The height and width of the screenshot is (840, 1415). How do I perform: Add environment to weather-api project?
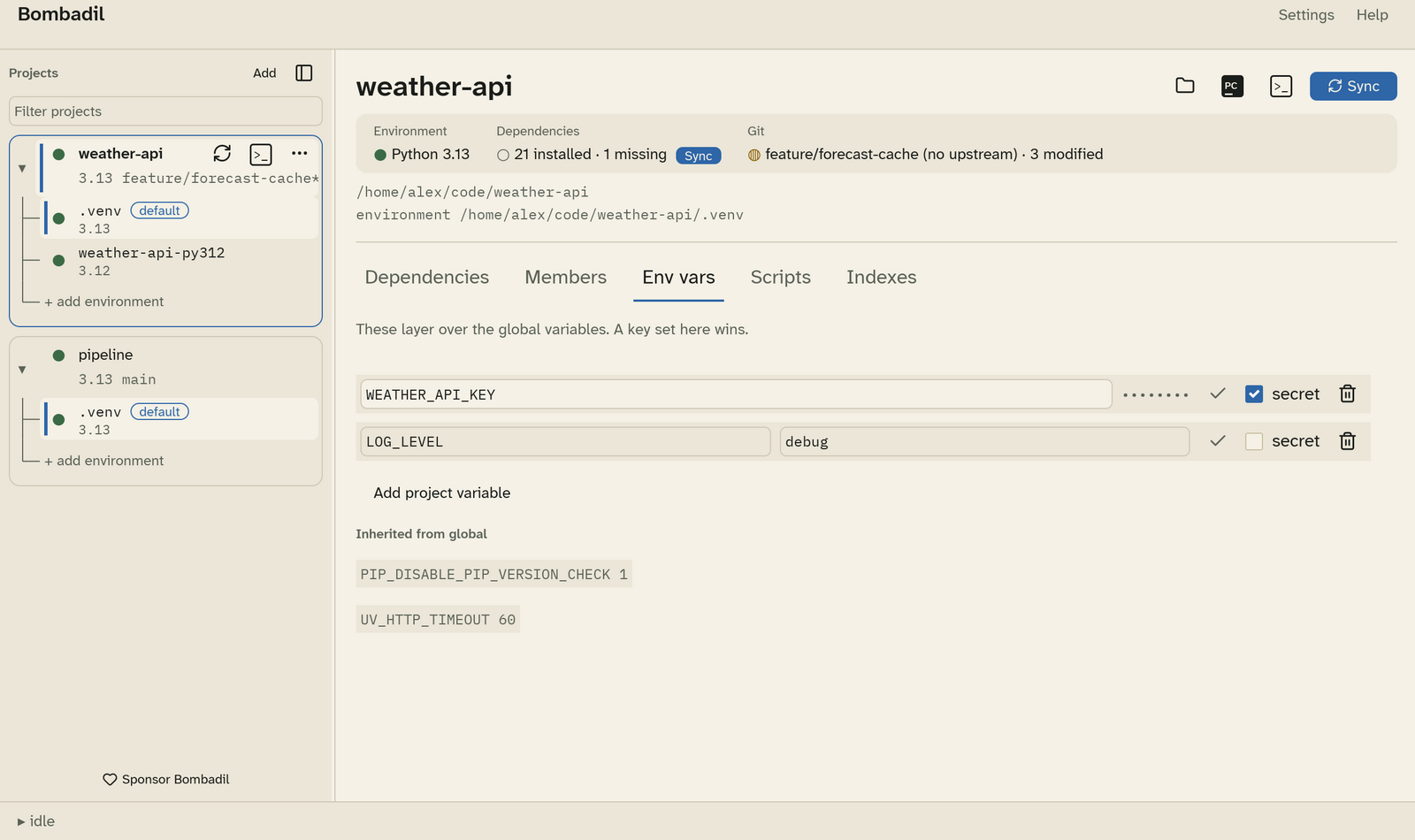[104, 302]
